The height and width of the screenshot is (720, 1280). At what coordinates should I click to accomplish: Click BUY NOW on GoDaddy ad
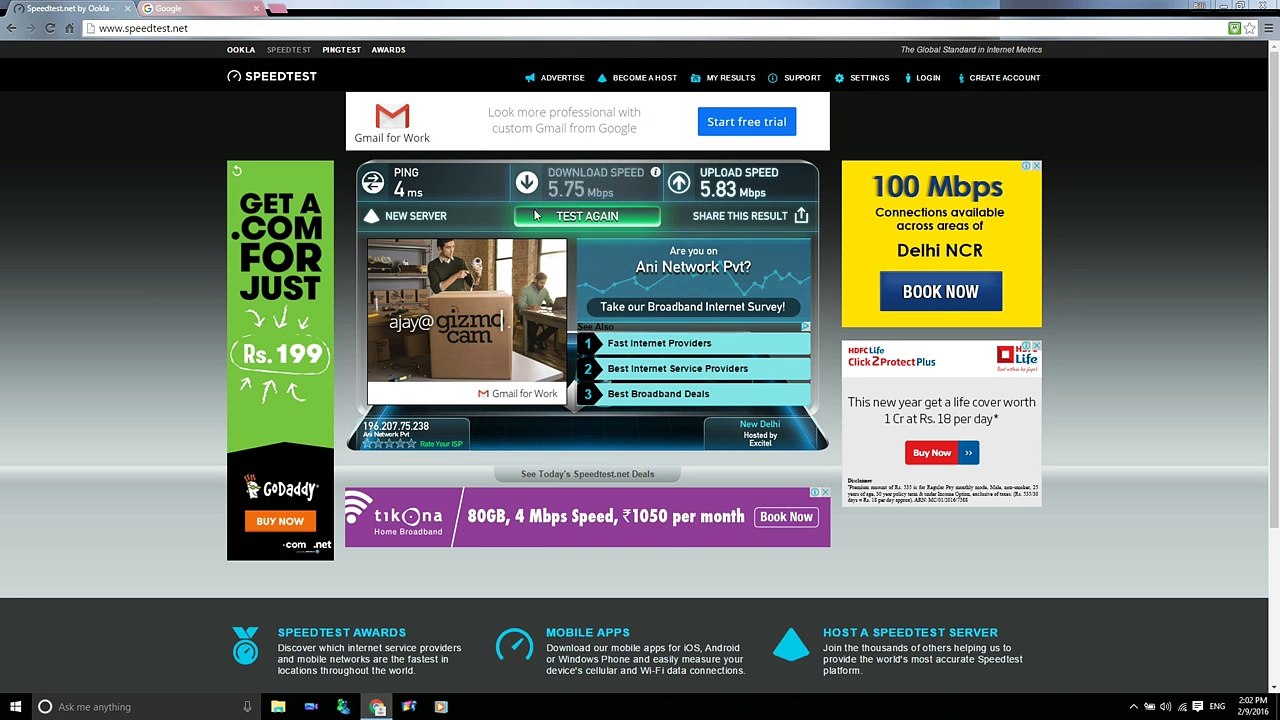coord(280,521)
